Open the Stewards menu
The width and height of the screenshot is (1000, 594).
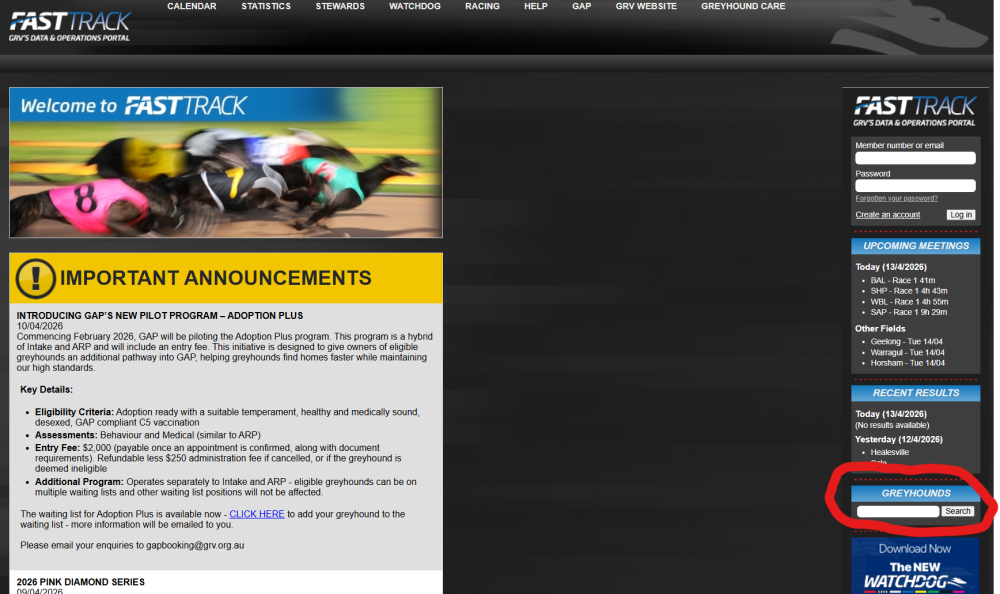[x=340, y=6]
